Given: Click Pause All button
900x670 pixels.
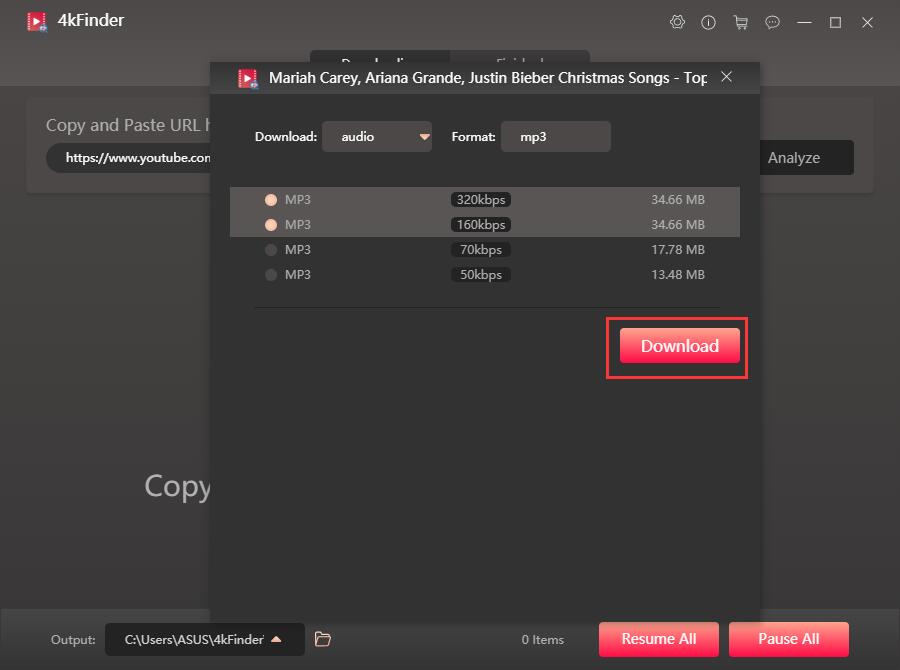Looking at the screenshot, I should pos(789,639).
